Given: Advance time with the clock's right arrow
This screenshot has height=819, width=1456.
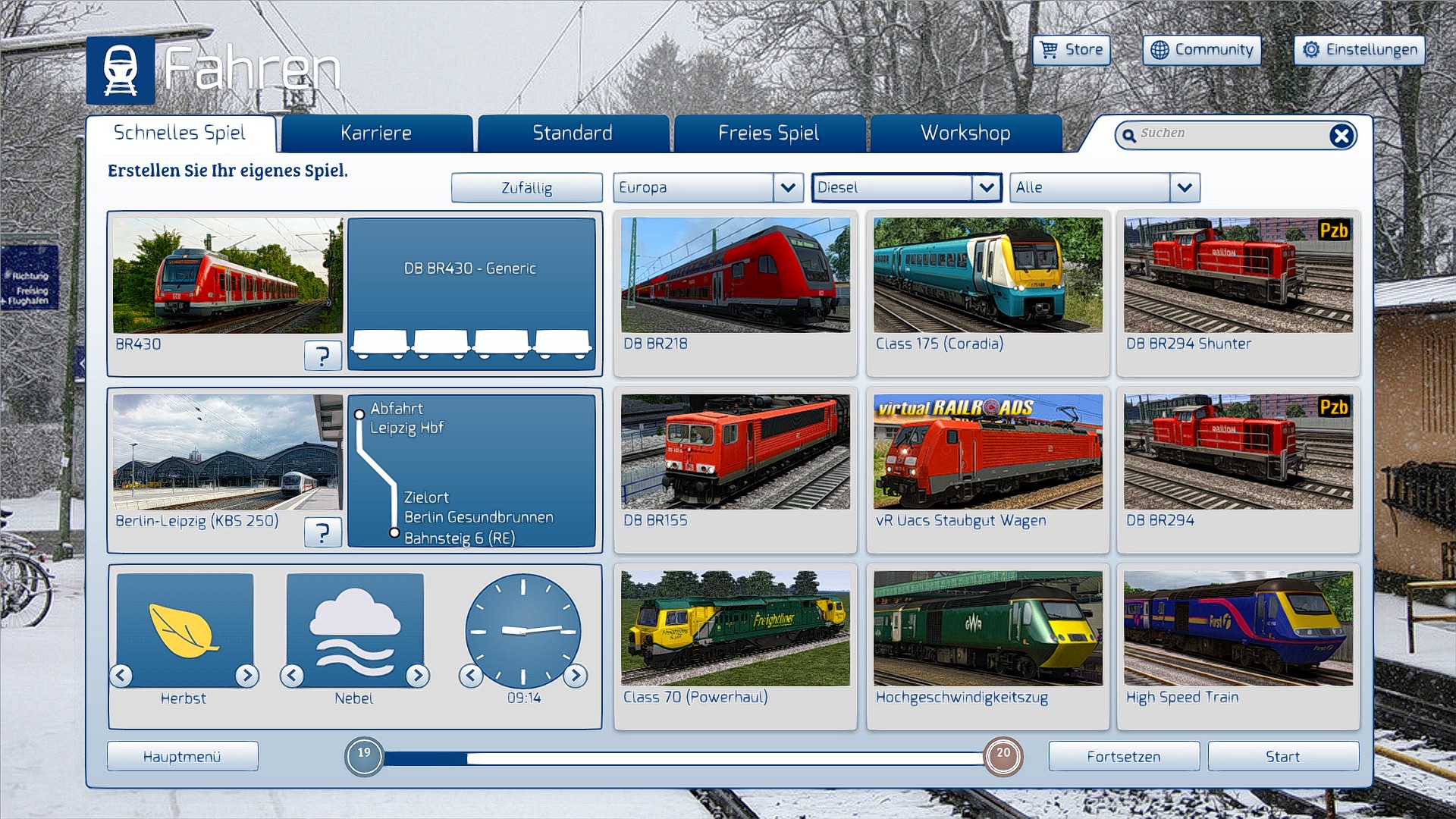Looking at the screenshot, I should [575, 675].
